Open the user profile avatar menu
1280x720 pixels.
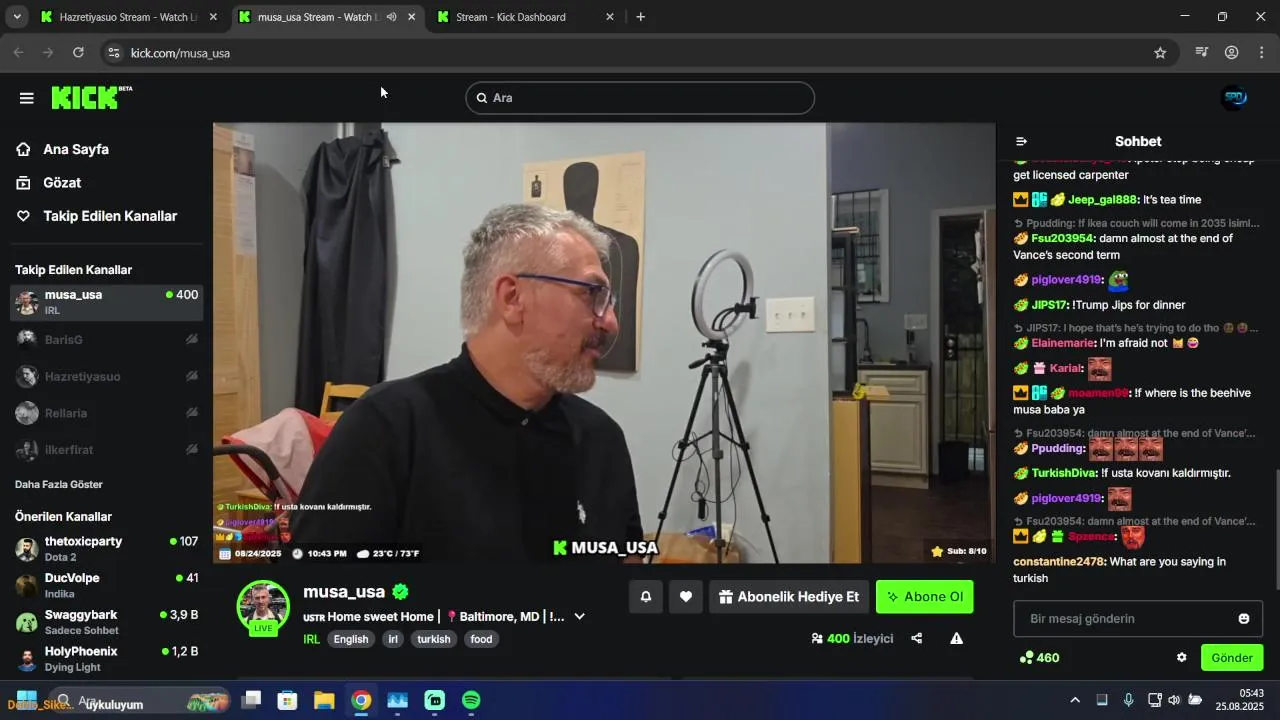[x=1234, y=98]
